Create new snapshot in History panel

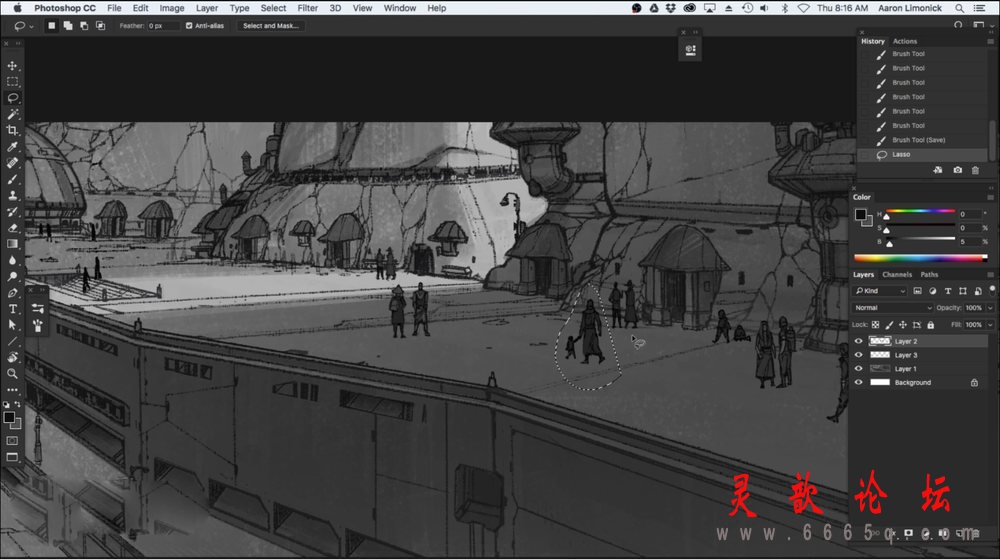coord(957,170)
